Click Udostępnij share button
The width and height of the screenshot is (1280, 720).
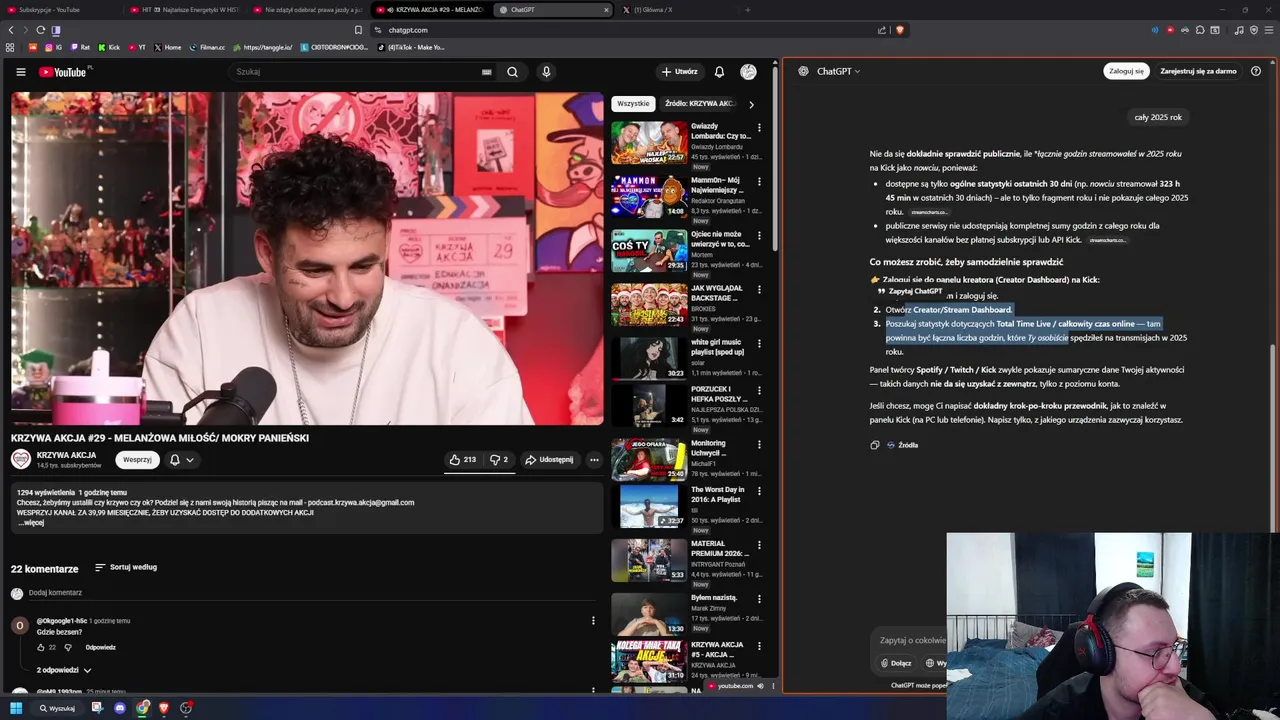549,460
